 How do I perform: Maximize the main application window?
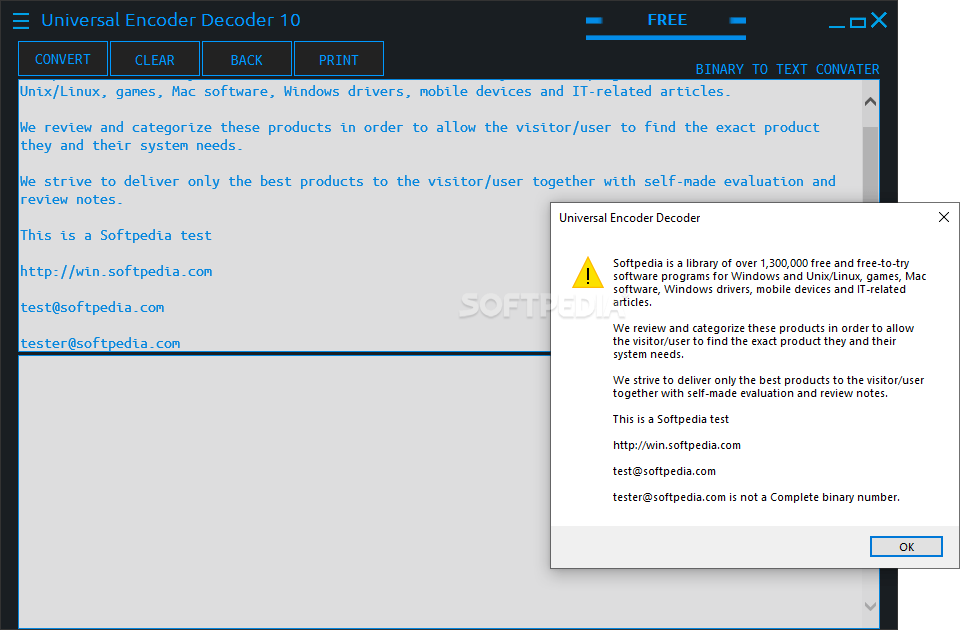tap(858, 23)
